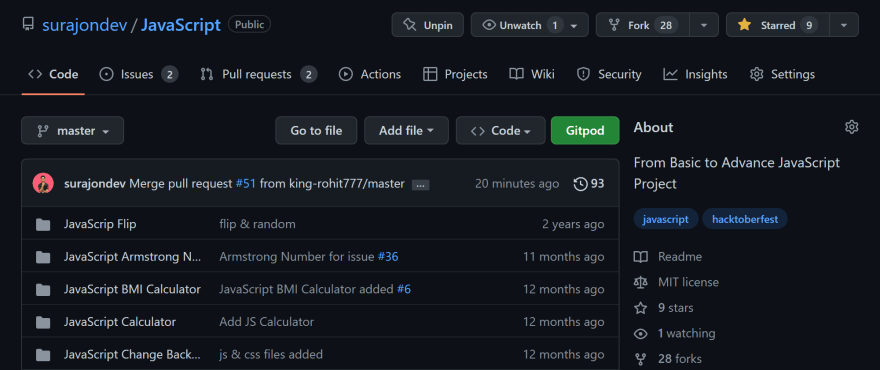
Task: Click the 2 years ago timestamp
Action: pyautogui.click(x=573, y=224)
